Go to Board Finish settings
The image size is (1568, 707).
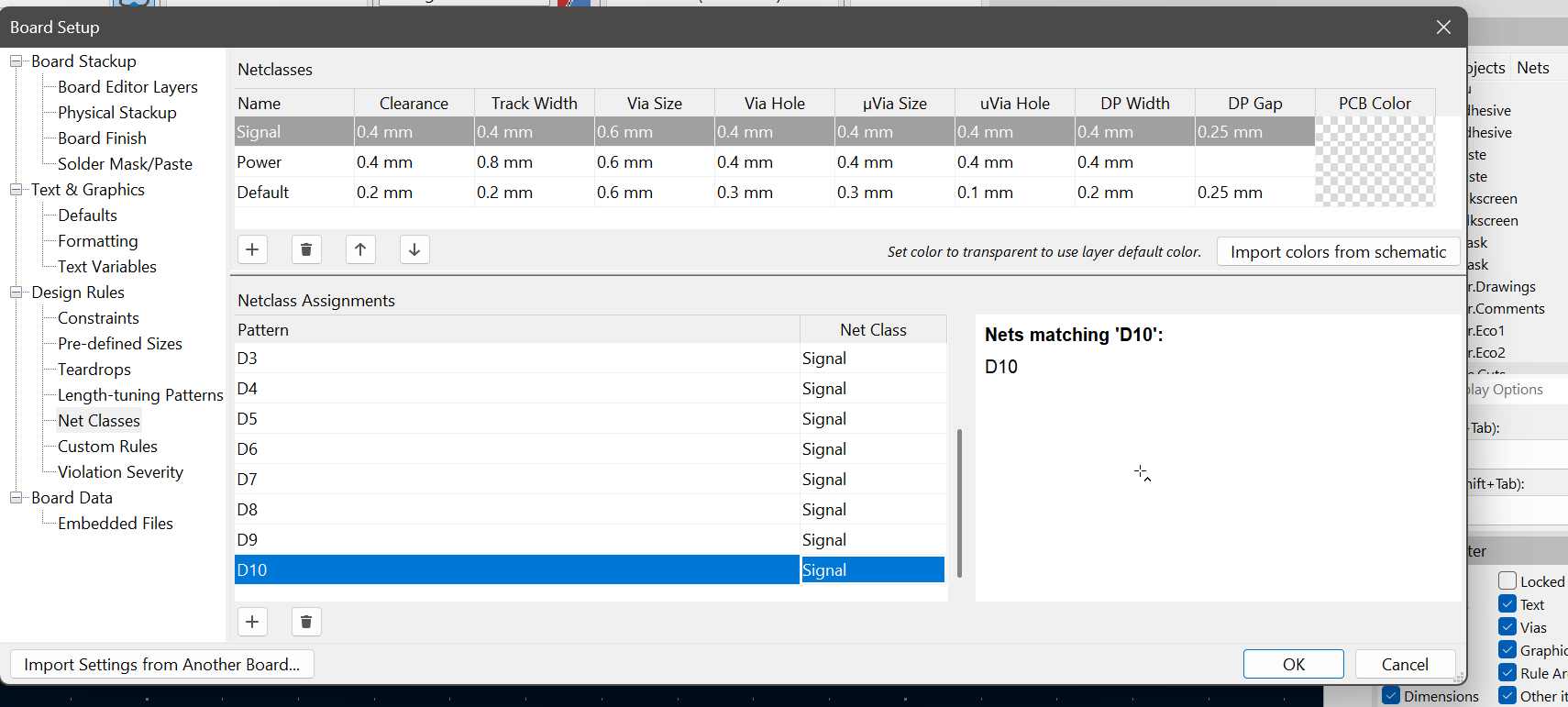[102, 138]
